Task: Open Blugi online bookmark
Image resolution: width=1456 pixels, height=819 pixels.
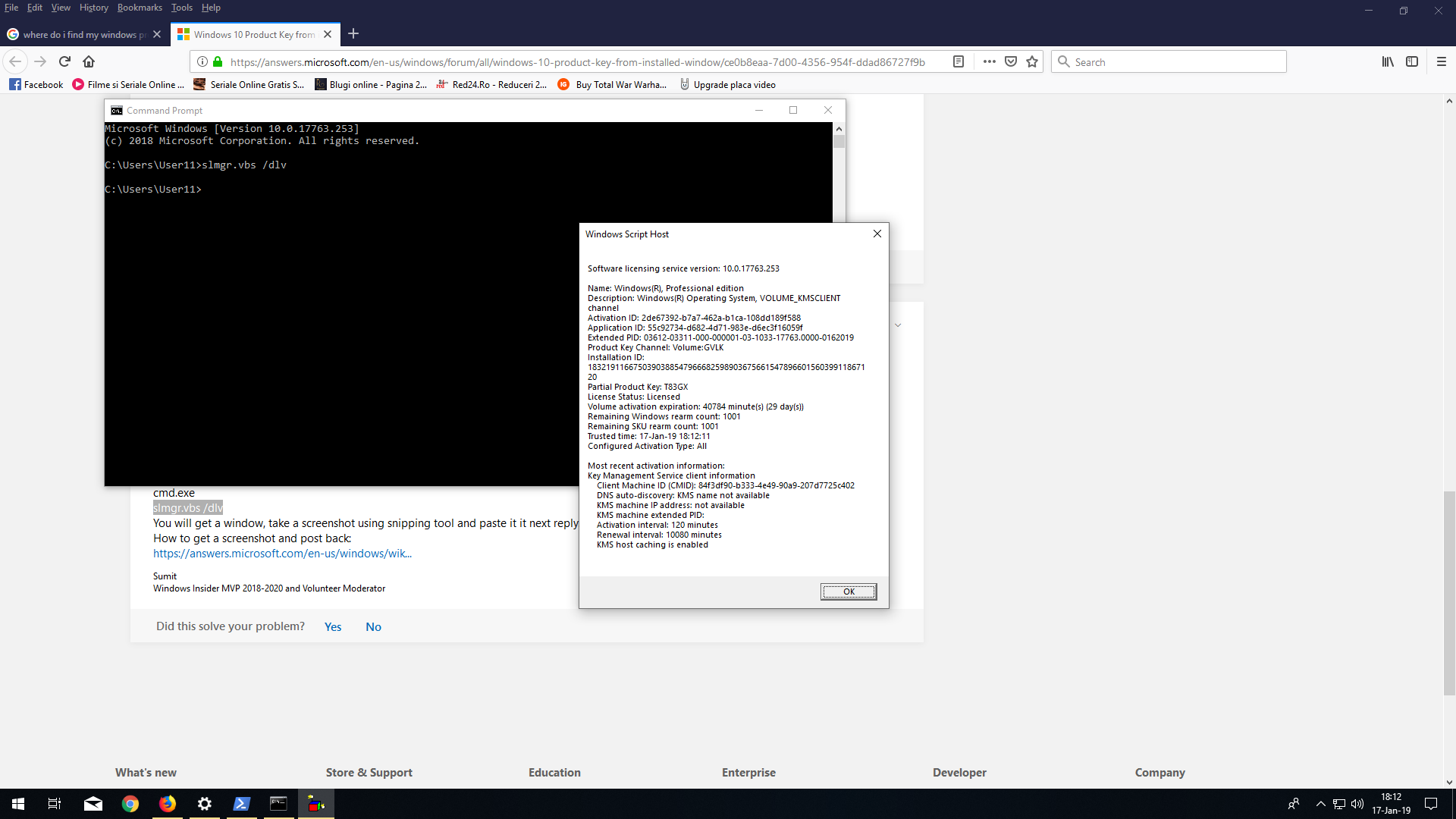Action: (x=371, y=85)
